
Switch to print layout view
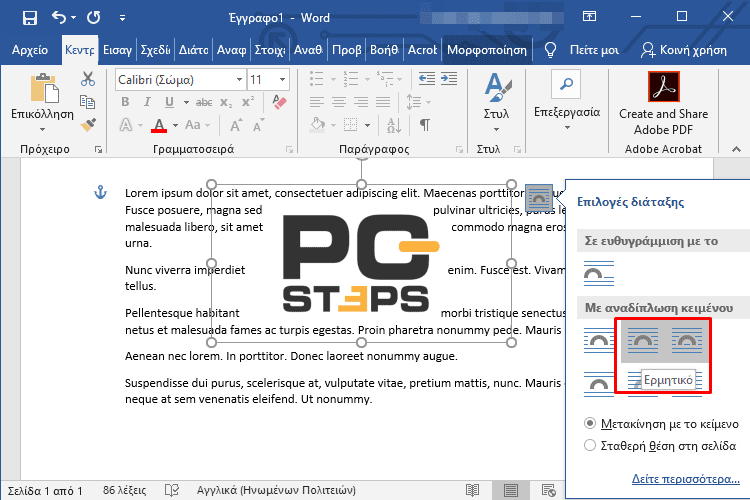click(511, 490)
